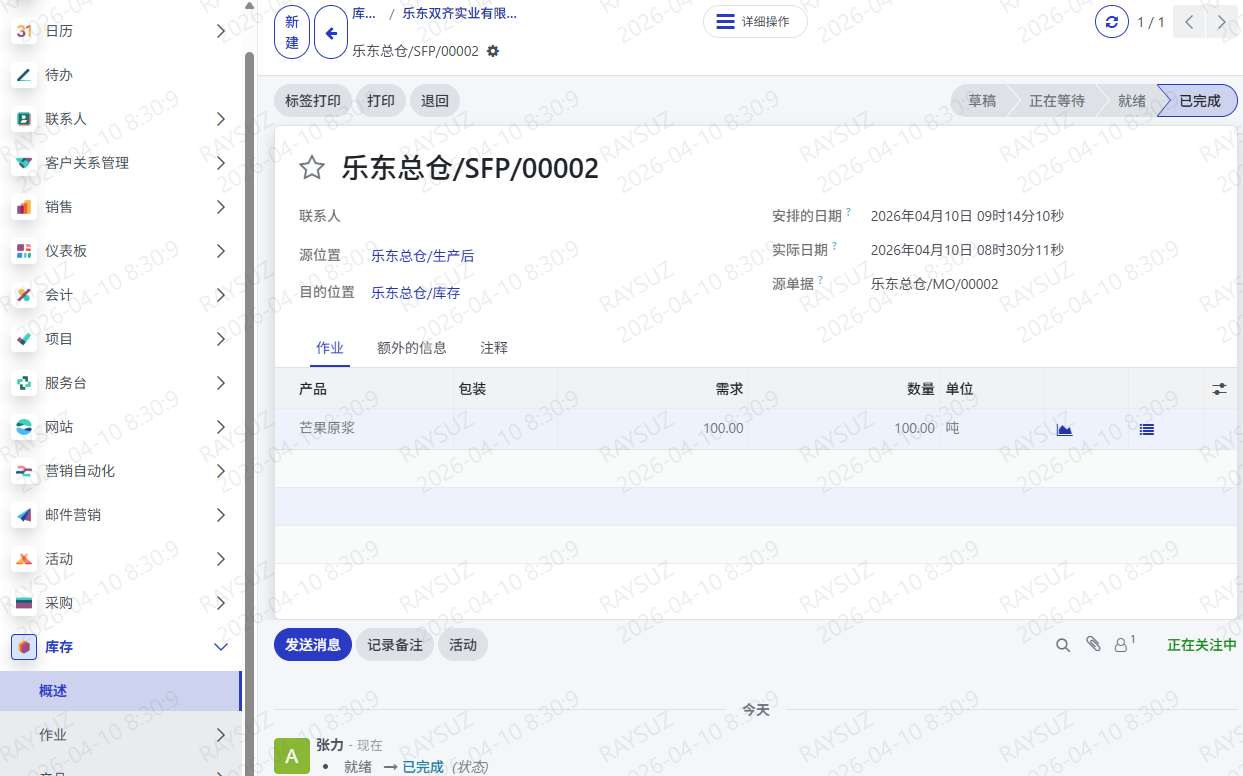1243x776 pixels.
Task: Click the 发送消息 button
Action: coord(313,645)
